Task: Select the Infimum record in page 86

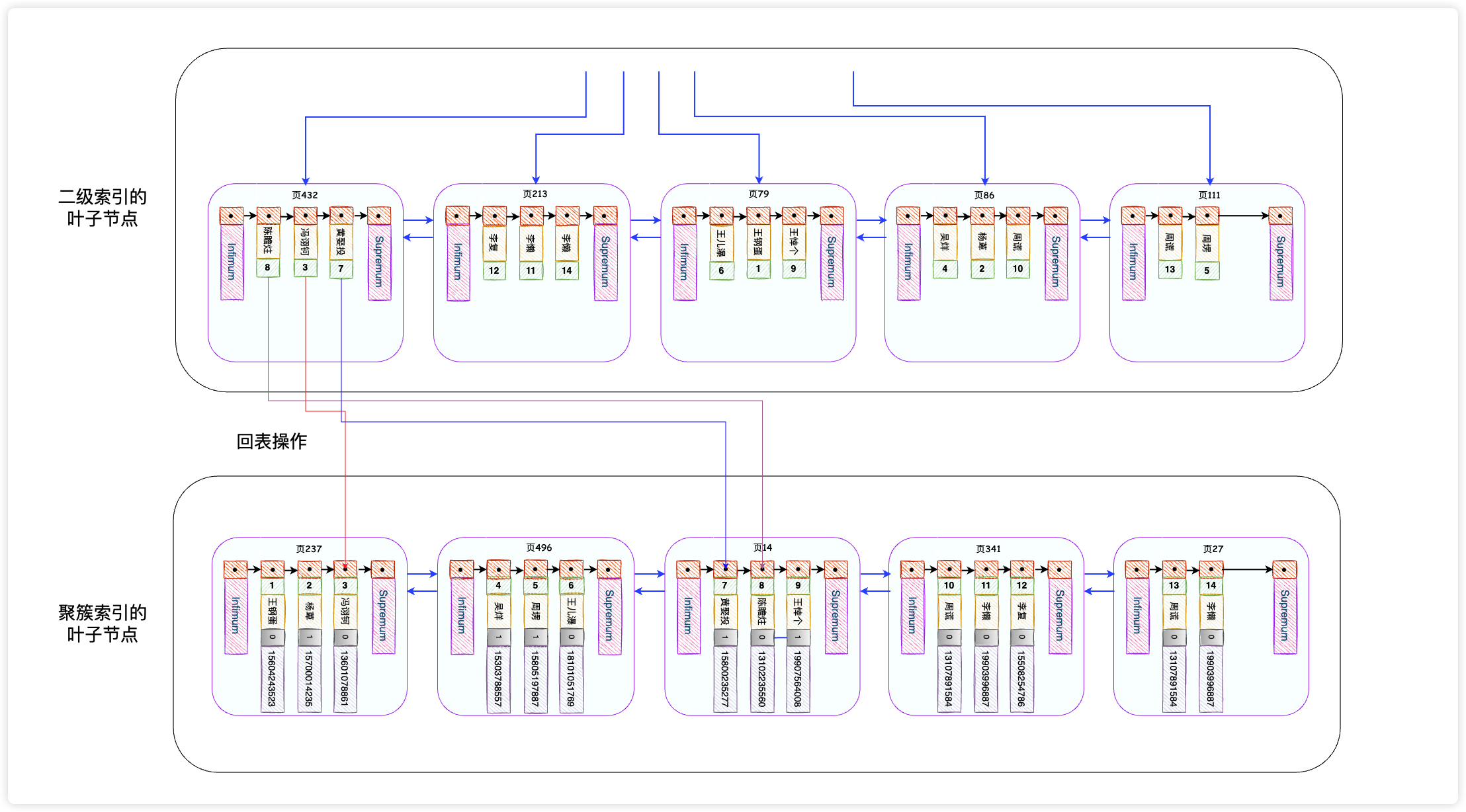Action: [x=908, y=263]
